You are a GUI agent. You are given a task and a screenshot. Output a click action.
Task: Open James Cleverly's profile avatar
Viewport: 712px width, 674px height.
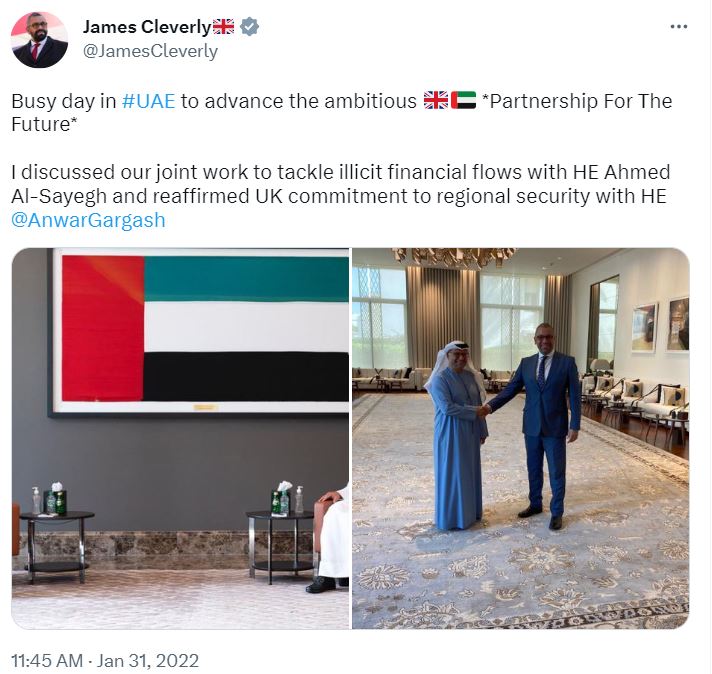[40, 40]
